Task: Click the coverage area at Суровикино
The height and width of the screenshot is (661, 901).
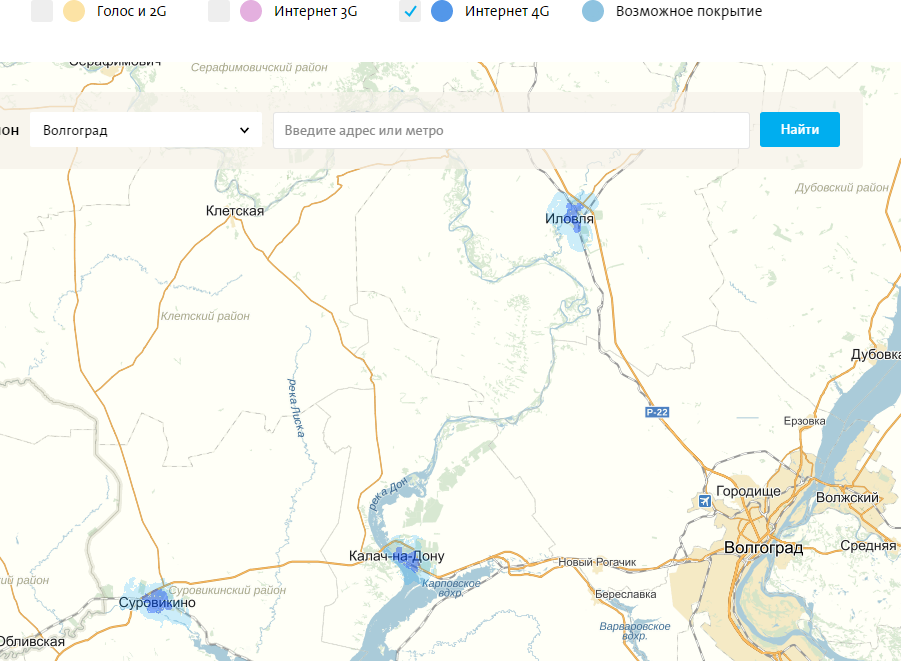Action: [x=156, y=602]
